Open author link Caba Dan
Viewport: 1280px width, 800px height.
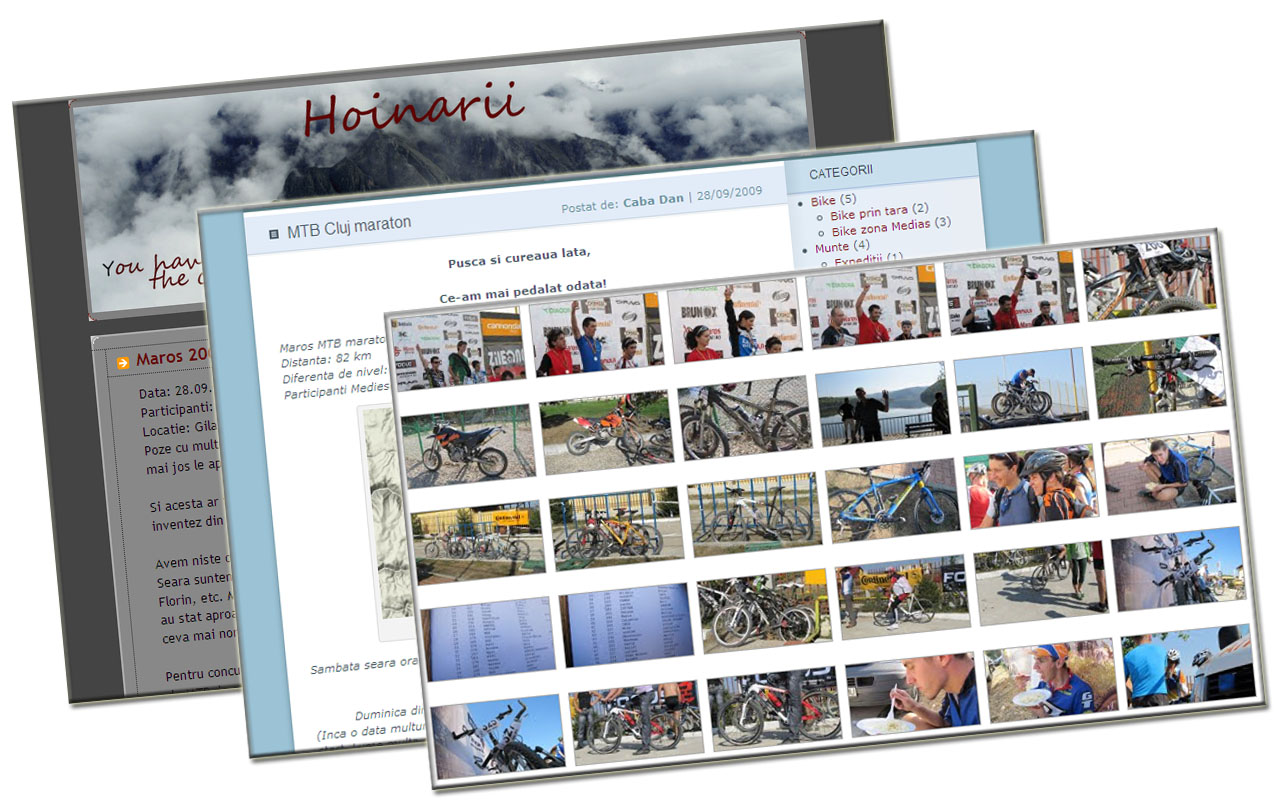(x=653, y=199)
